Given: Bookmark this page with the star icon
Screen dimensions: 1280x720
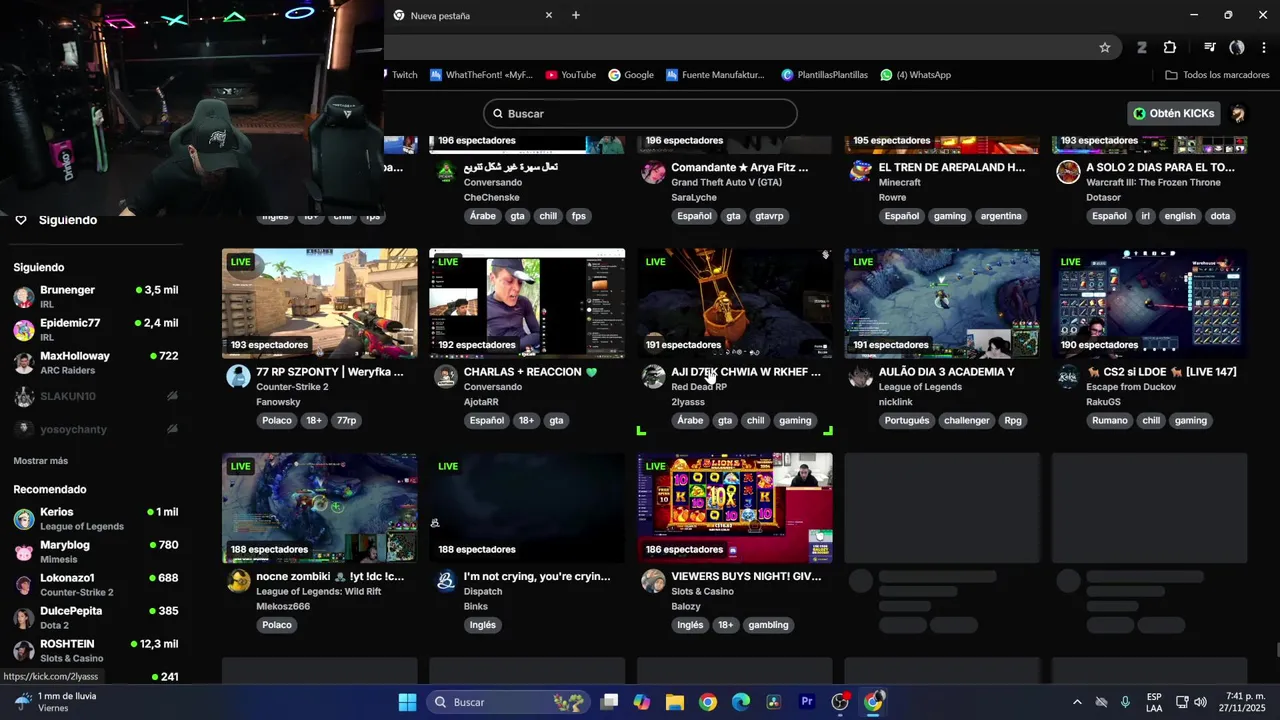Looking at the screenshot, I should coord(1105,47).
